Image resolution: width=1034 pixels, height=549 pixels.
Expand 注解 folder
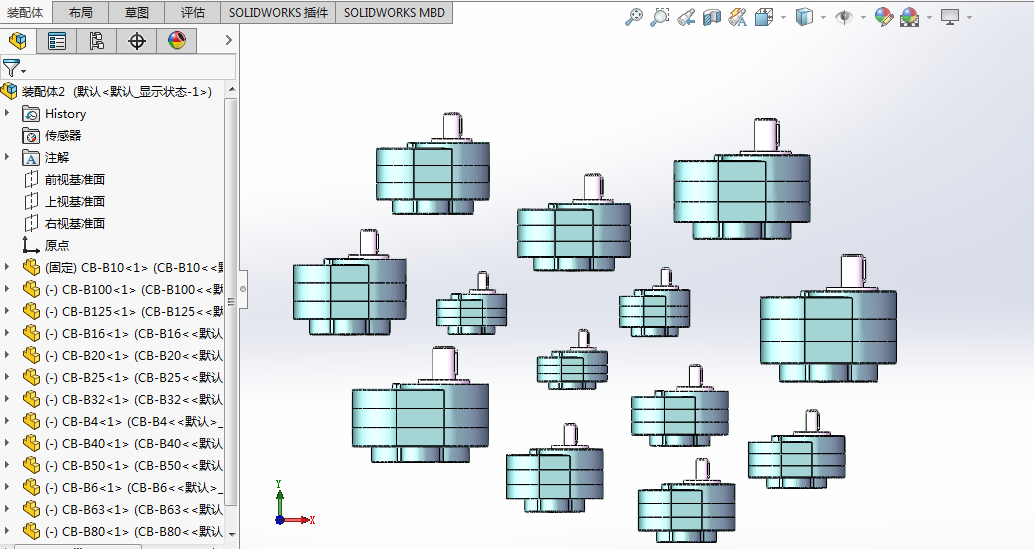pos(7,157)
